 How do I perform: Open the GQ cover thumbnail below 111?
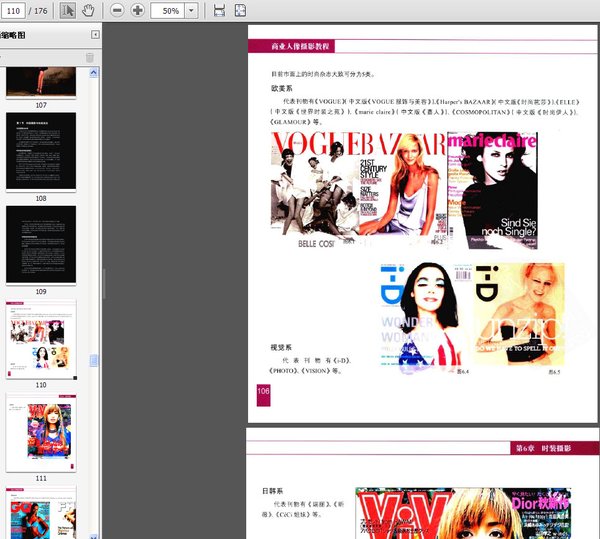click(x=41, y=513)
